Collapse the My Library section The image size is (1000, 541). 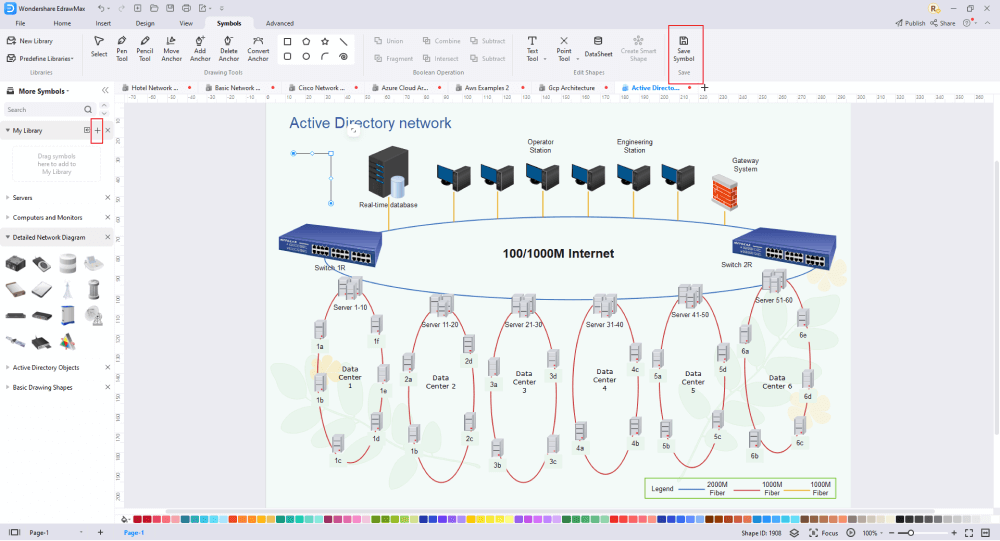pos(8,130)
